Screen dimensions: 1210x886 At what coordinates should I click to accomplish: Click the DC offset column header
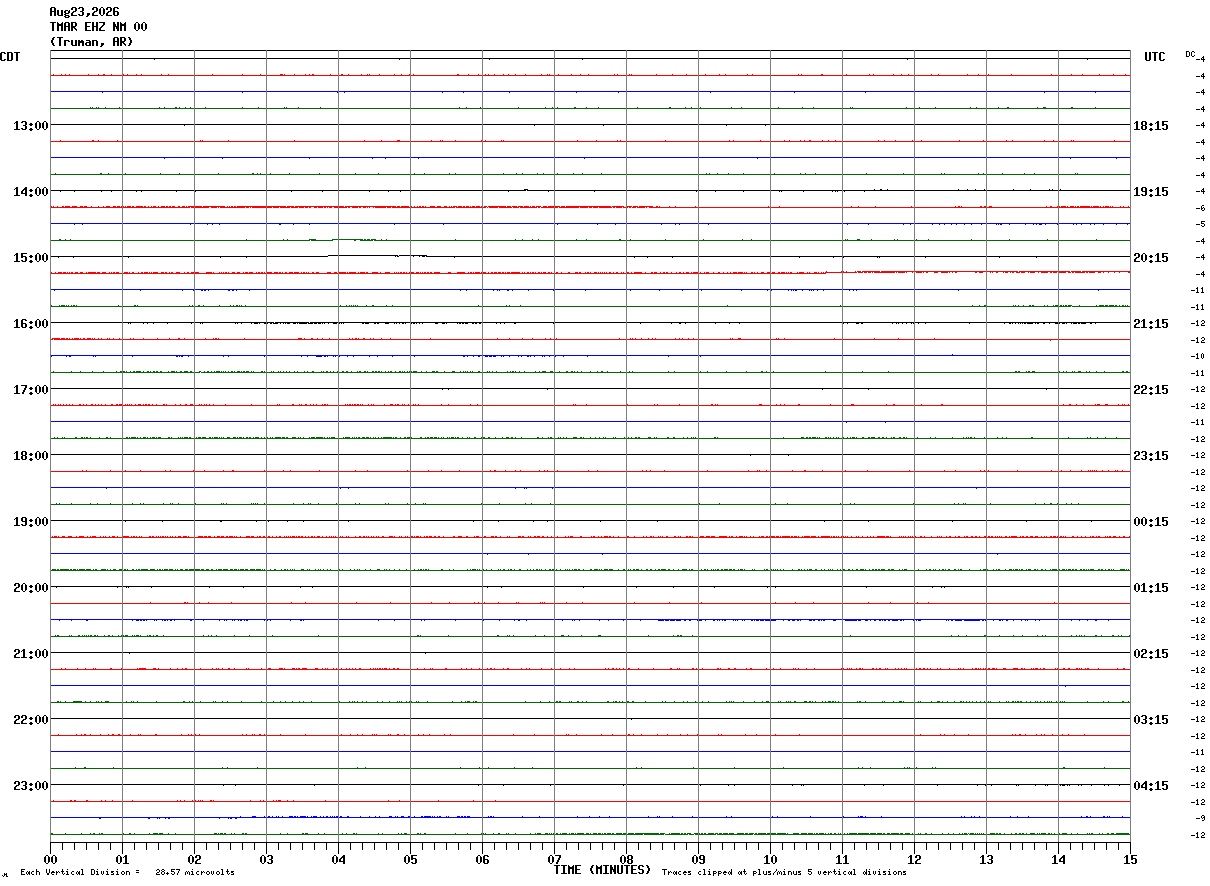point(1190,54)
